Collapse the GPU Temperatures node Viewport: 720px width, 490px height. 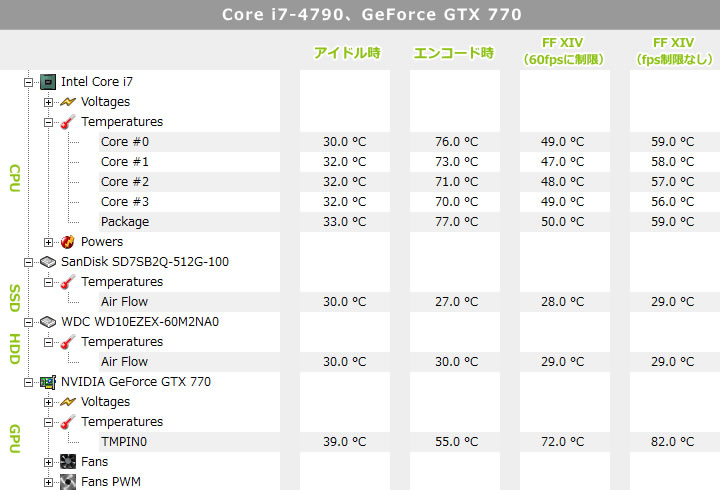(48, 422)
